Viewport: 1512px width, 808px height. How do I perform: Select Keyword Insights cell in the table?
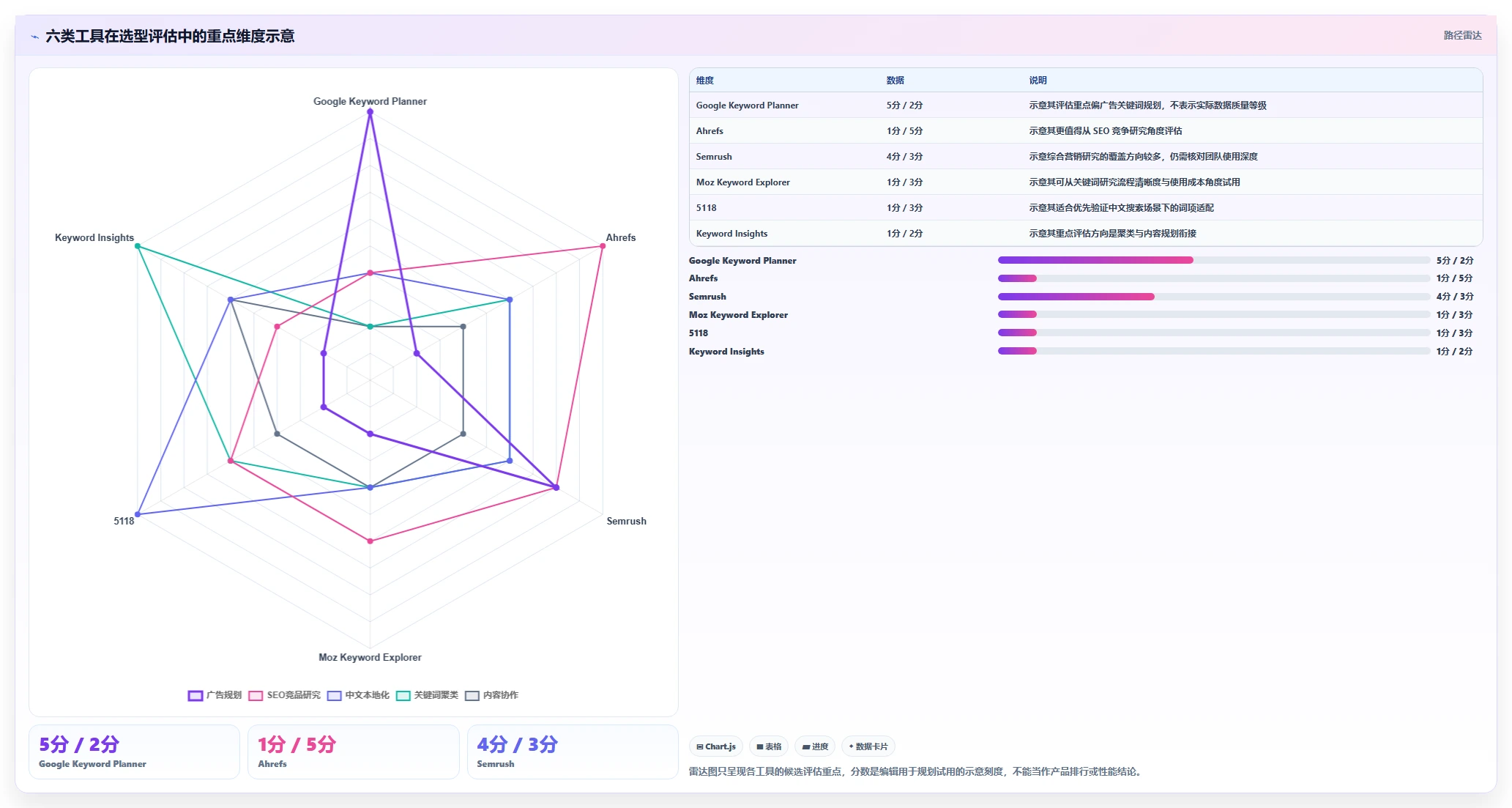coord(732,234)
